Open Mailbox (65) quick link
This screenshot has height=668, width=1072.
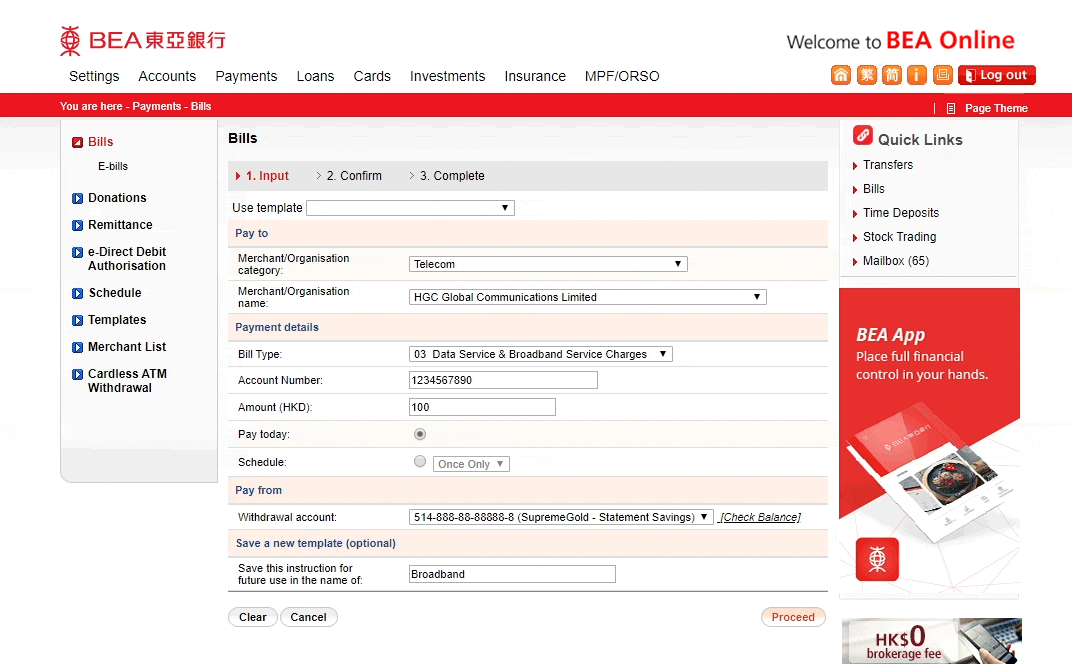[896, 260]
